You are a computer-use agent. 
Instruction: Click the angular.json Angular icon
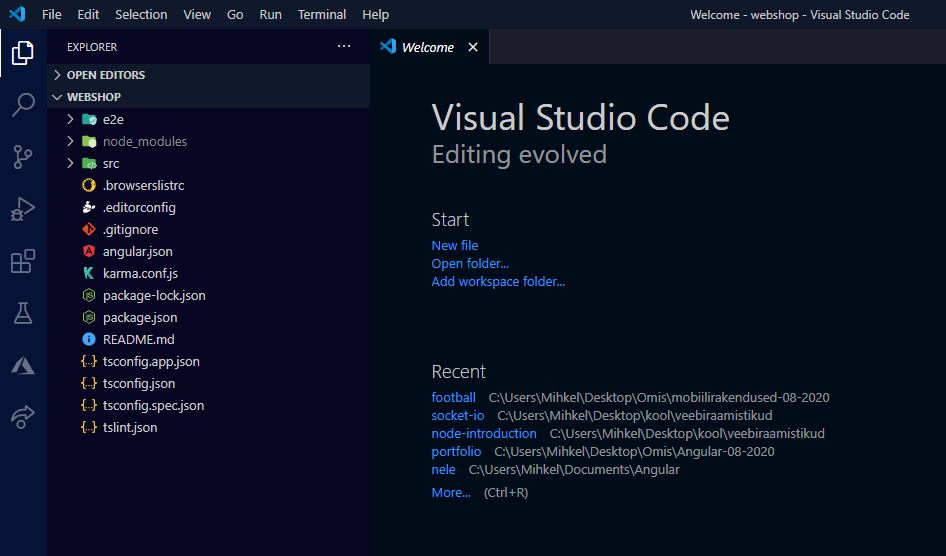[x=89, y=251]
